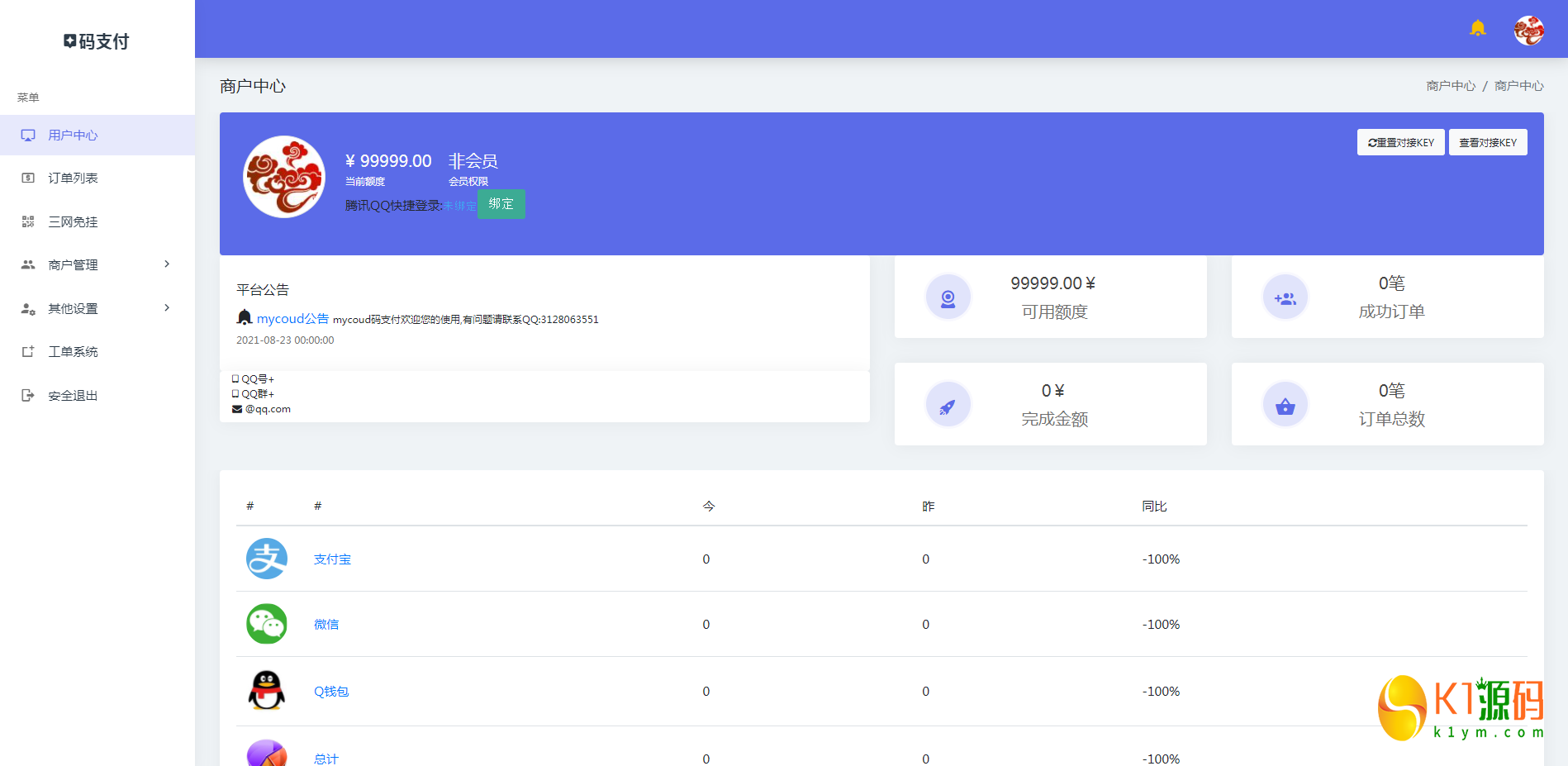The height and width of the screenshot is (766, 1568).
Task: Click the 查看对接KEY button
Action: click(x=1487, y=142)
